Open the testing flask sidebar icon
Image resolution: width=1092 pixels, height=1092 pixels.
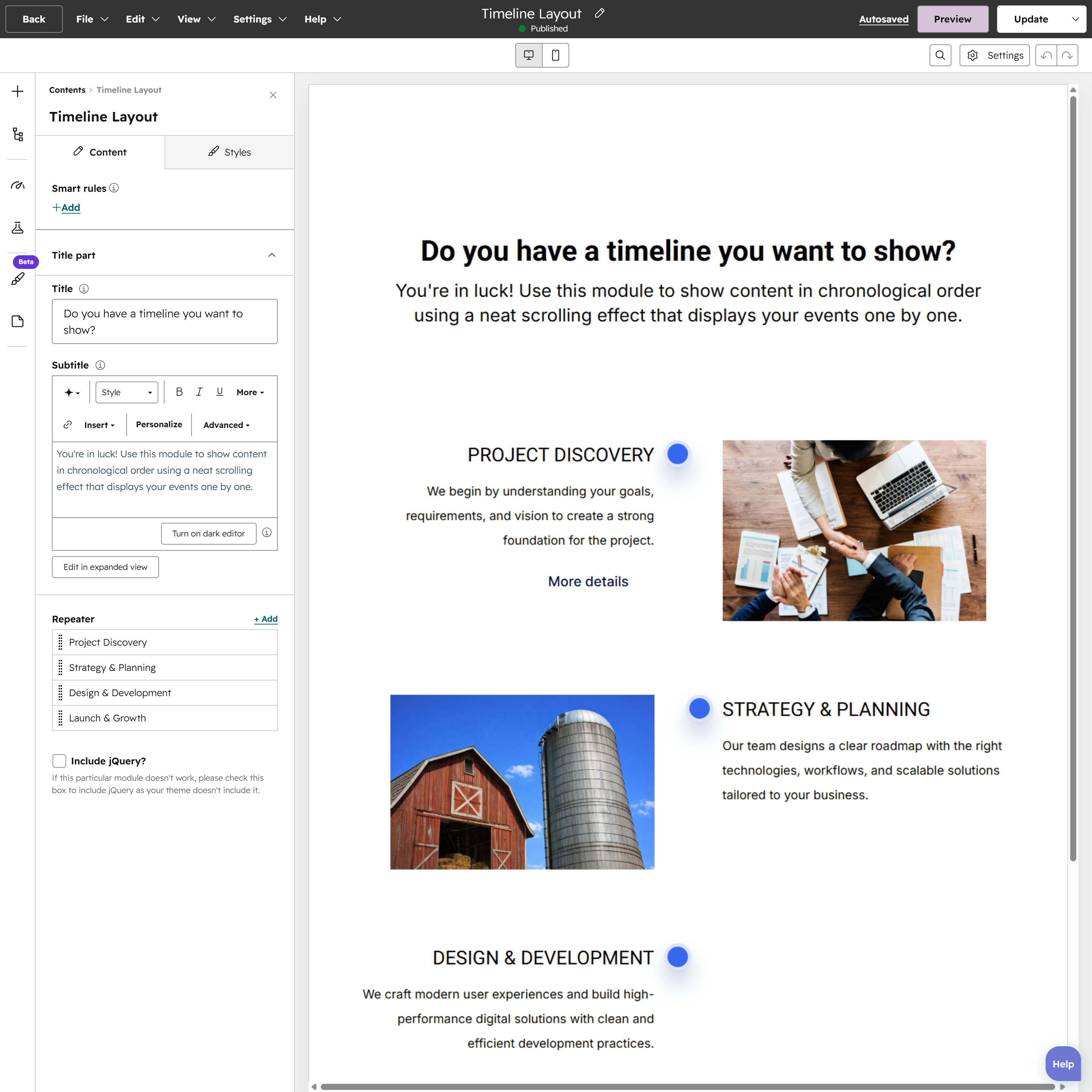[17, 228]
